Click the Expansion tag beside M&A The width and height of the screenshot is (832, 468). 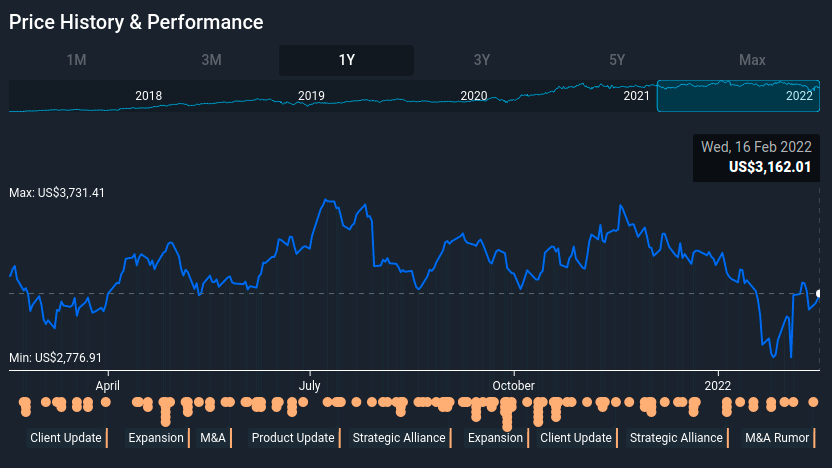[x=156, y=438]
